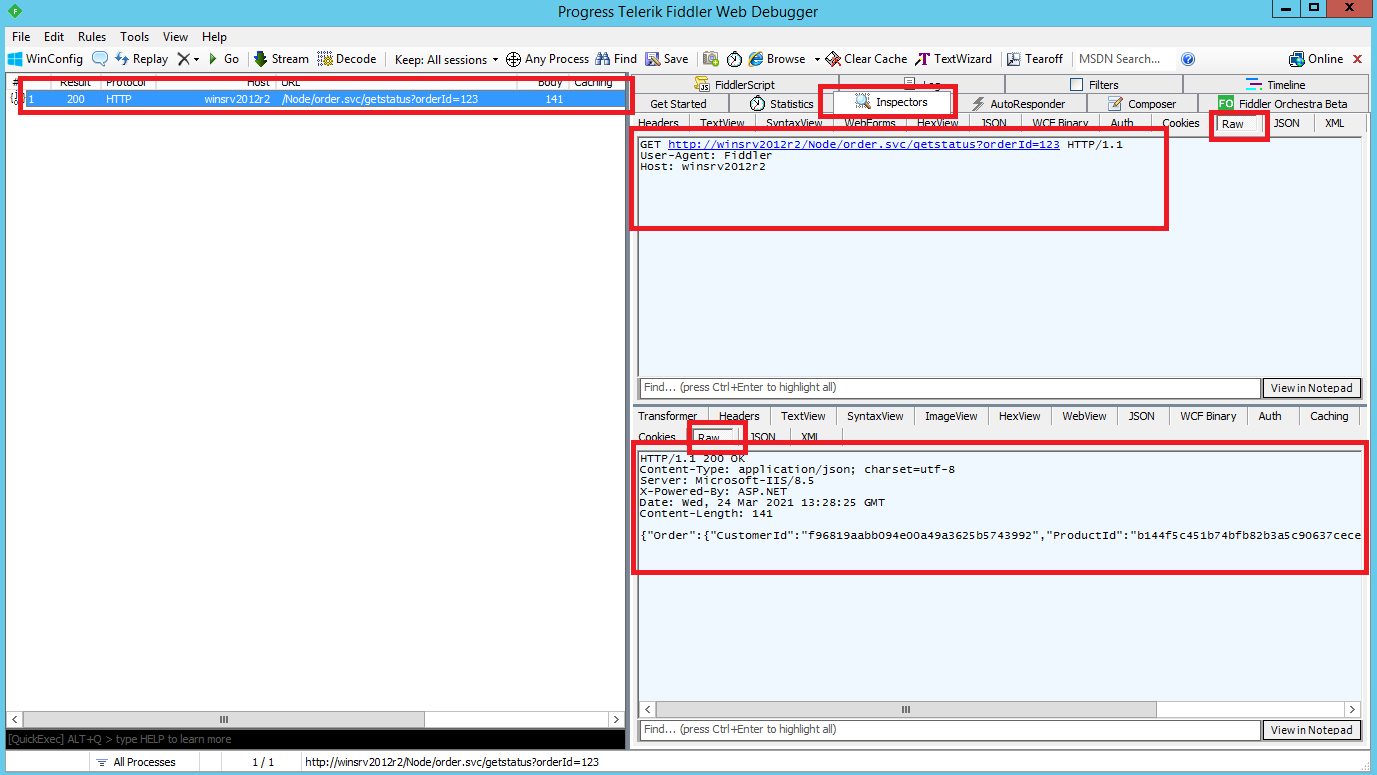Open WinConfig from the toolbar
This screenshot has width=1377, height=775.
(x=46, y=59)
